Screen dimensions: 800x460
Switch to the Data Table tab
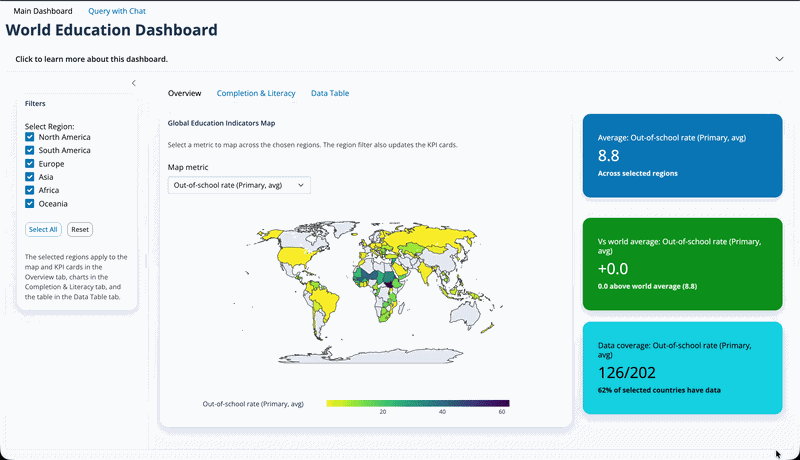[x=330, y=93]
